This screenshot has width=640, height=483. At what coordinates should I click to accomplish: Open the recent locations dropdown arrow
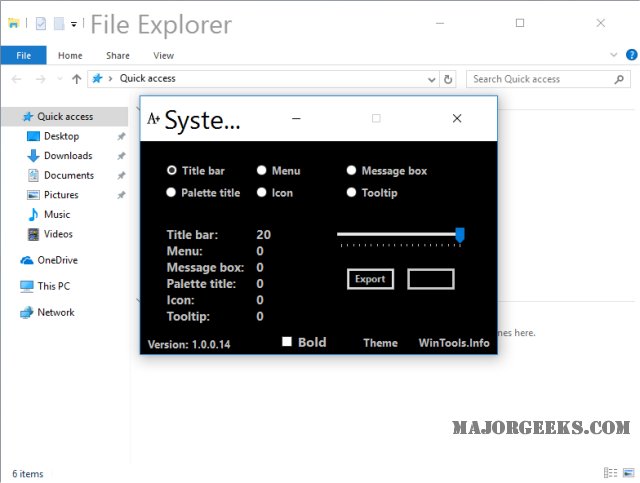(60, 79)
